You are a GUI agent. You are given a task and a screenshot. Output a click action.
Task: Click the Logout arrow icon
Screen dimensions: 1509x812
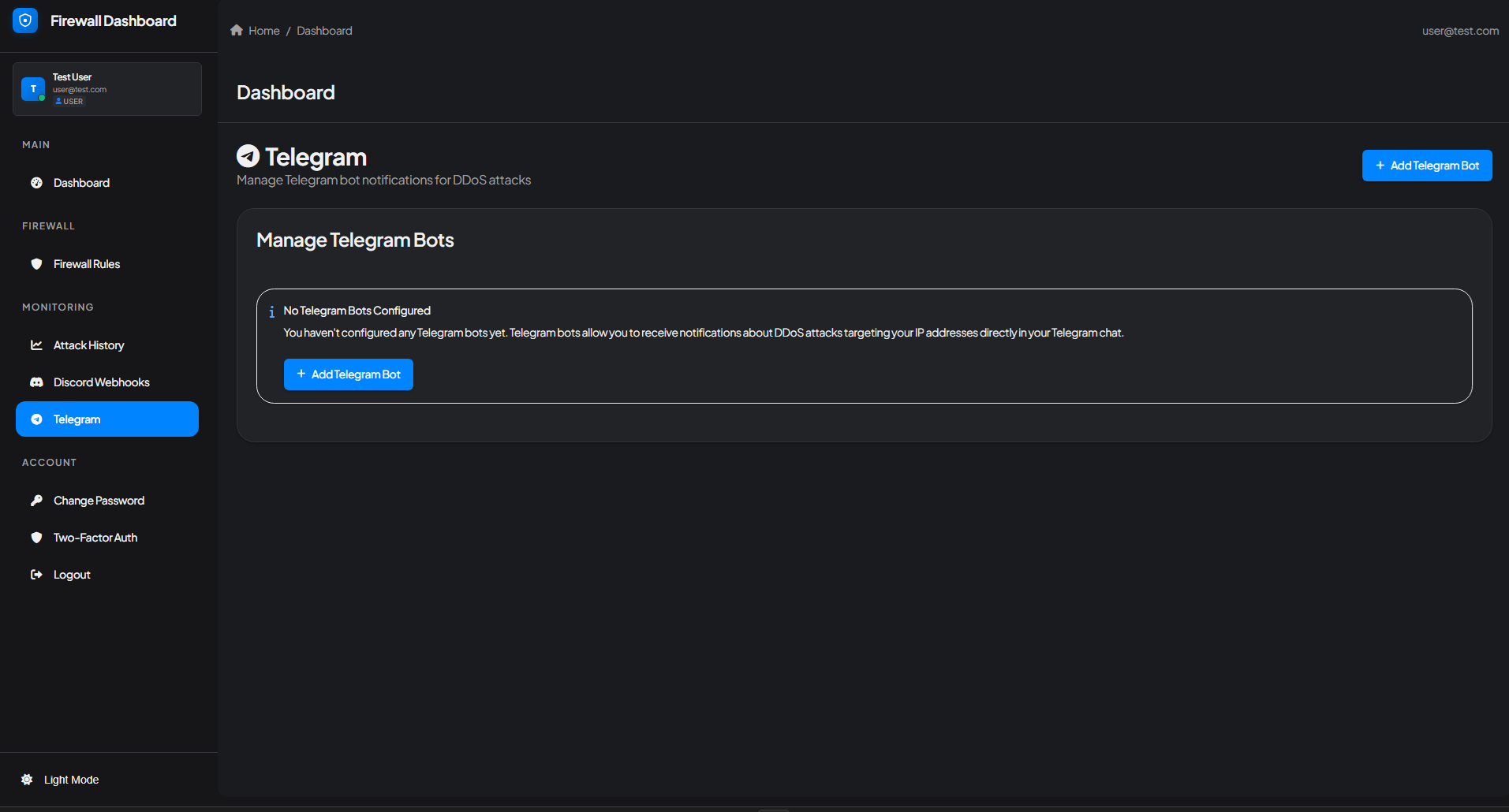pyautogui.click(x=36, y=575)
